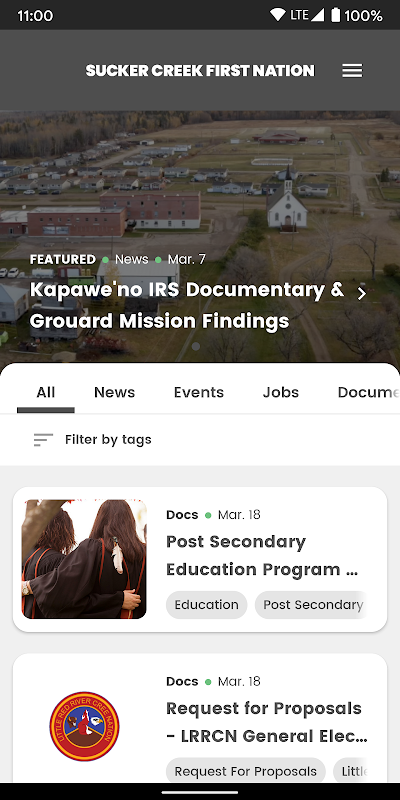Tap the 11:00 clock in status bar
This screenshot has height=800, width=400.
(35, 16)
